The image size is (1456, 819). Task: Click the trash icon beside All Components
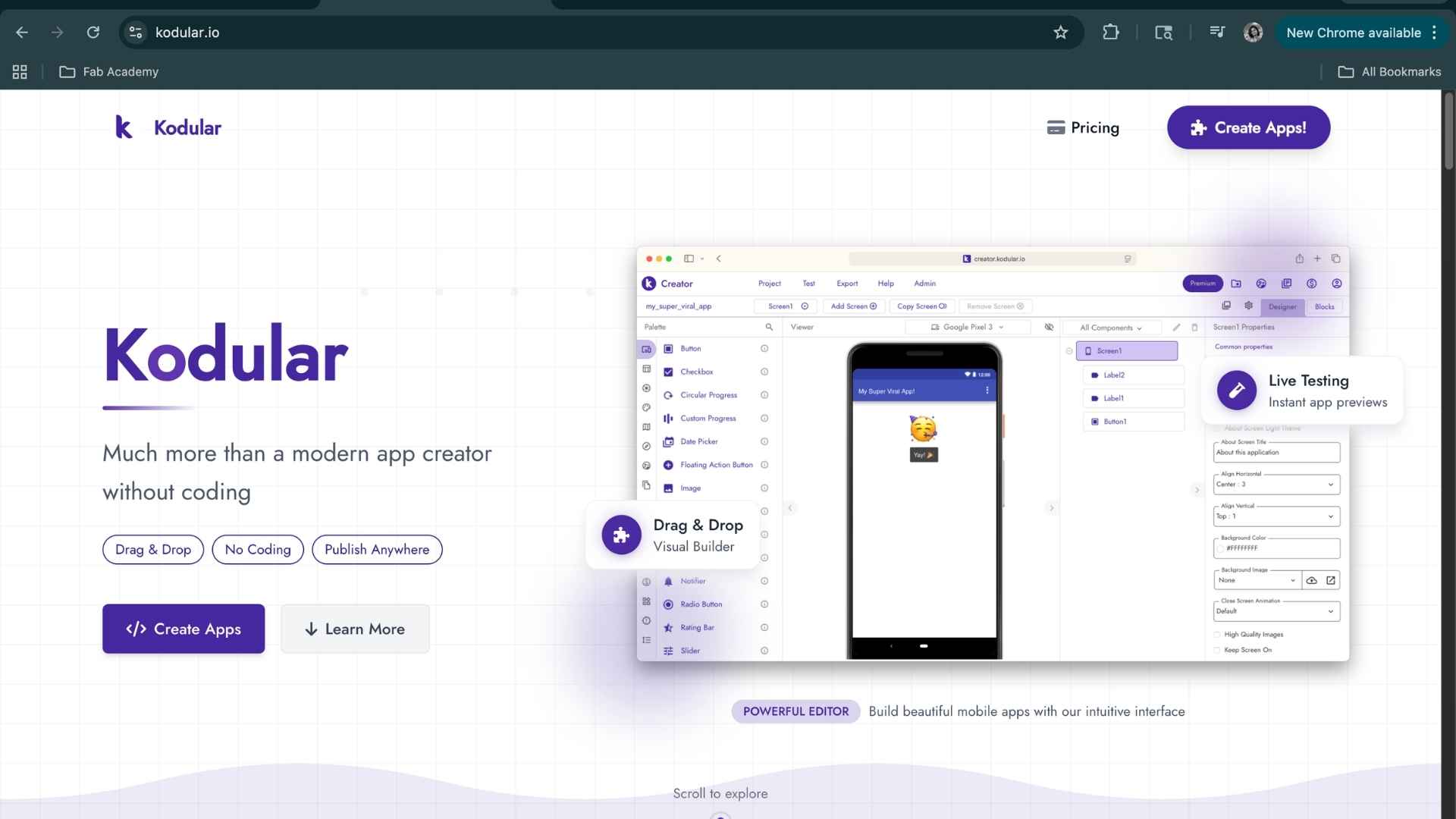pos(1194,328)
